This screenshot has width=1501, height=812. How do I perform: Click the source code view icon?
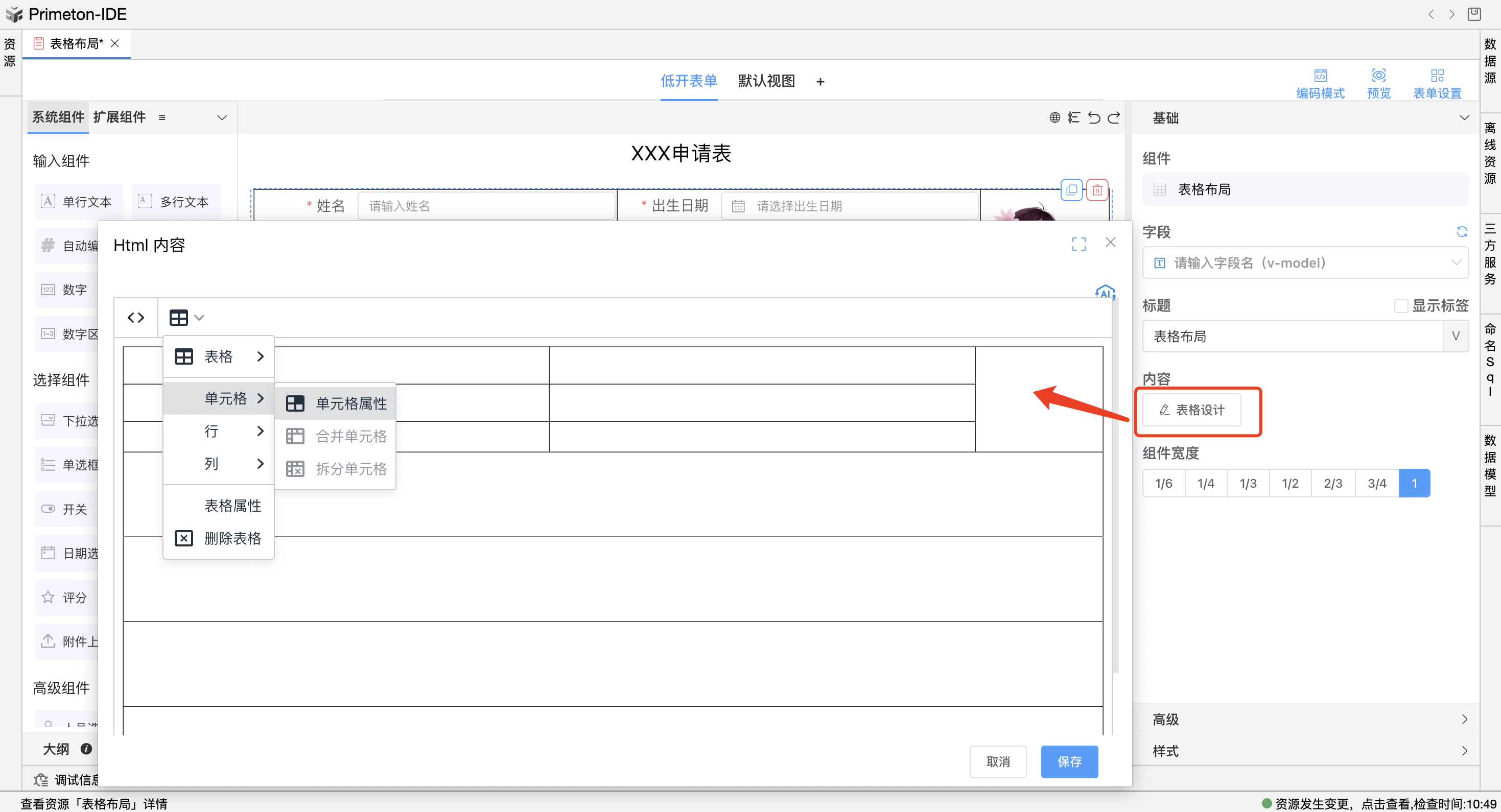pyautogui.click(x=136, y=318)
